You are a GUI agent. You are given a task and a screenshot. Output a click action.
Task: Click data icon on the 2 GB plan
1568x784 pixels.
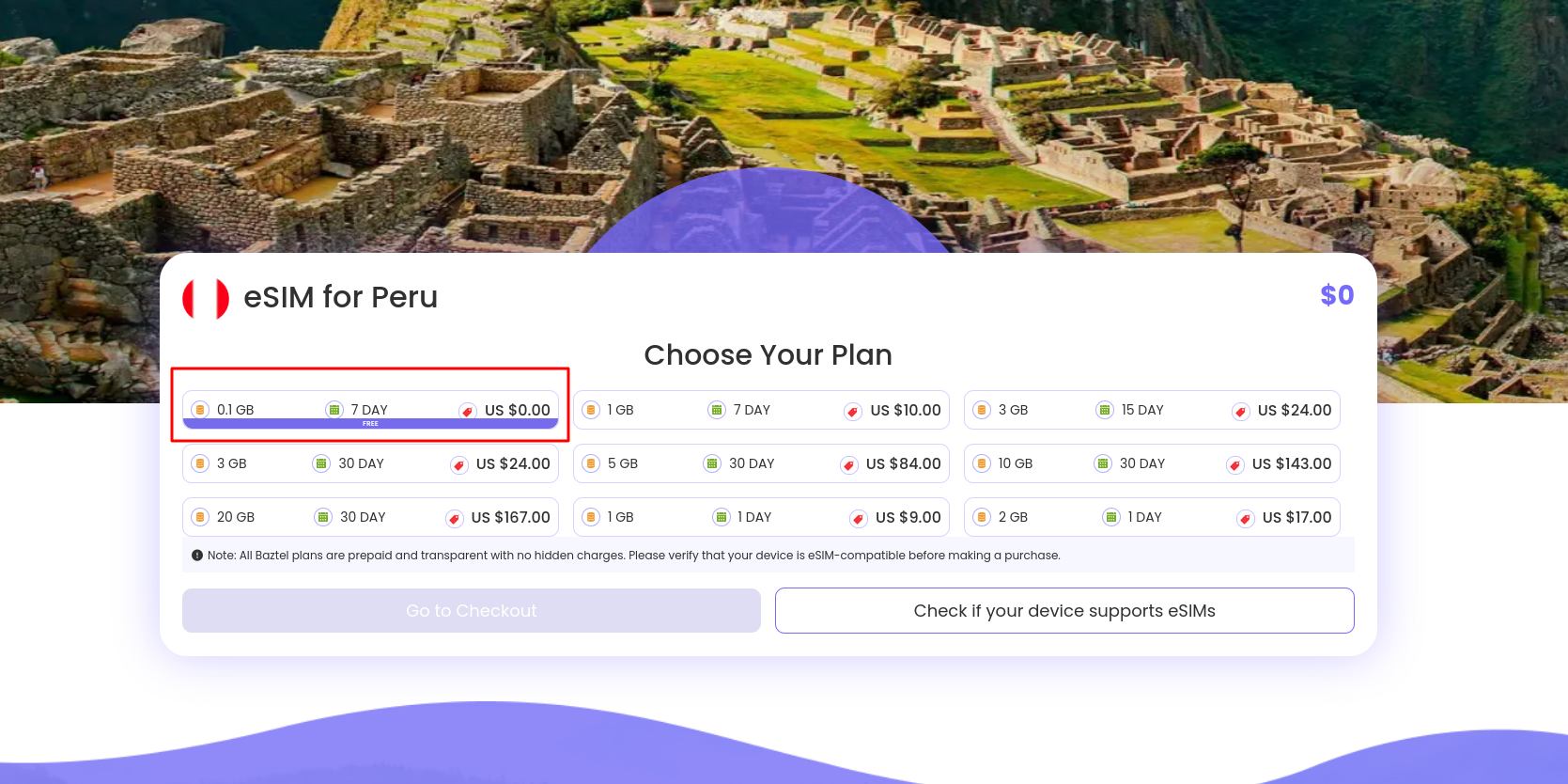[982, 517]
